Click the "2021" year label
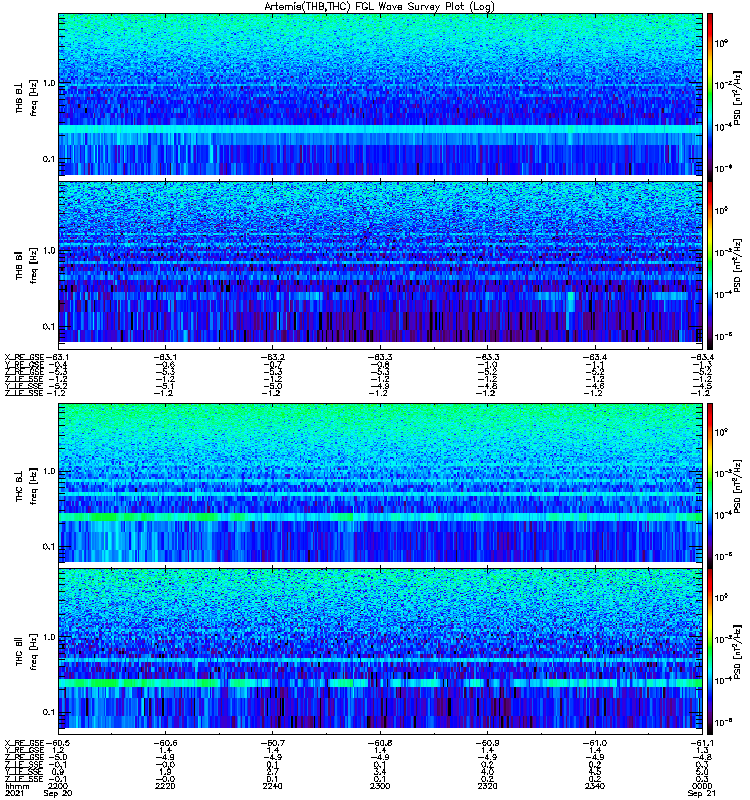750x800 pixels. [x=14, y=793]
